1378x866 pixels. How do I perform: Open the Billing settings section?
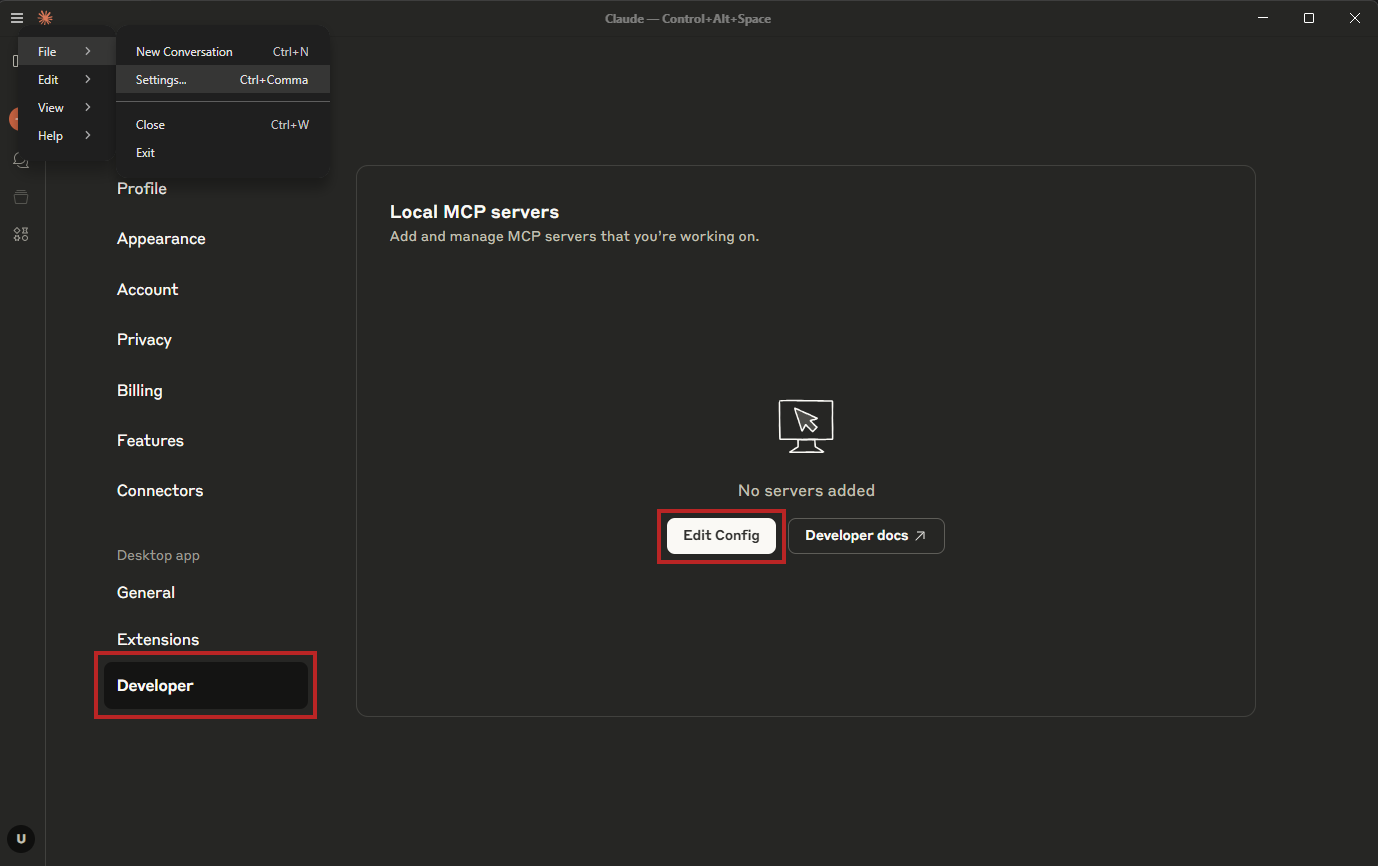[x=139, y=390]
